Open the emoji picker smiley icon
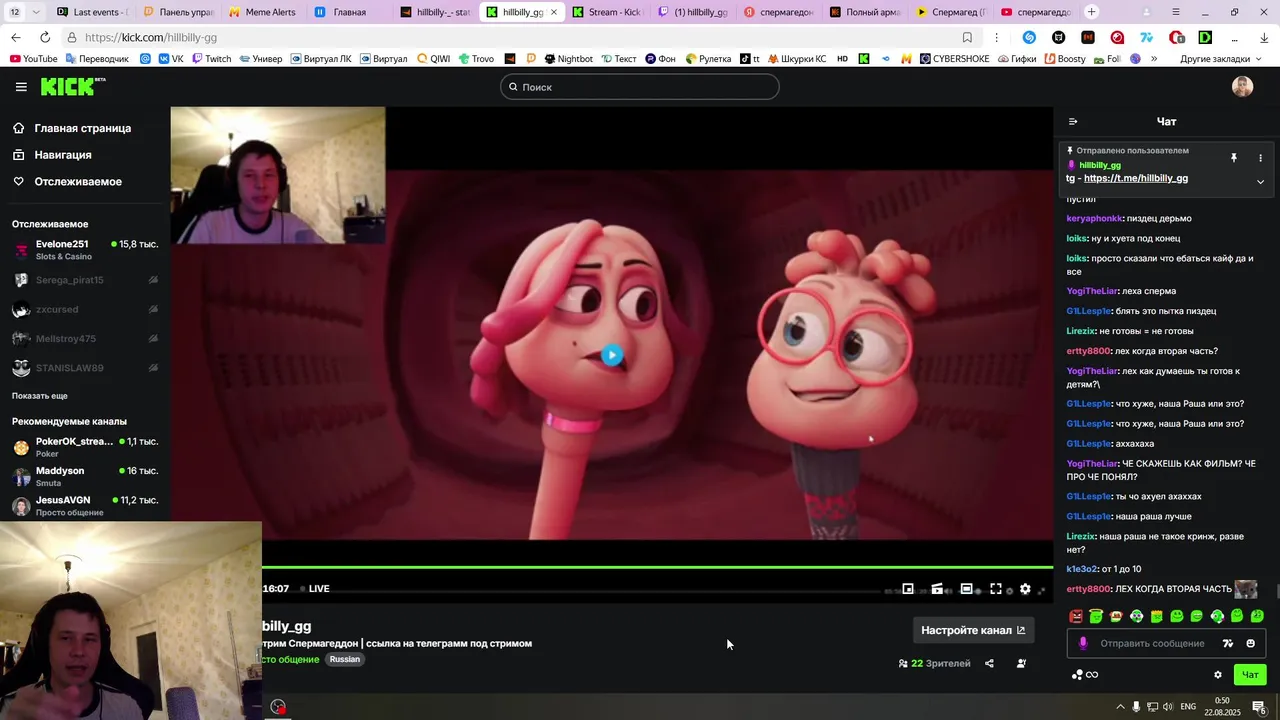Viewport: 1280px width, 720px height. [1250, 644]
